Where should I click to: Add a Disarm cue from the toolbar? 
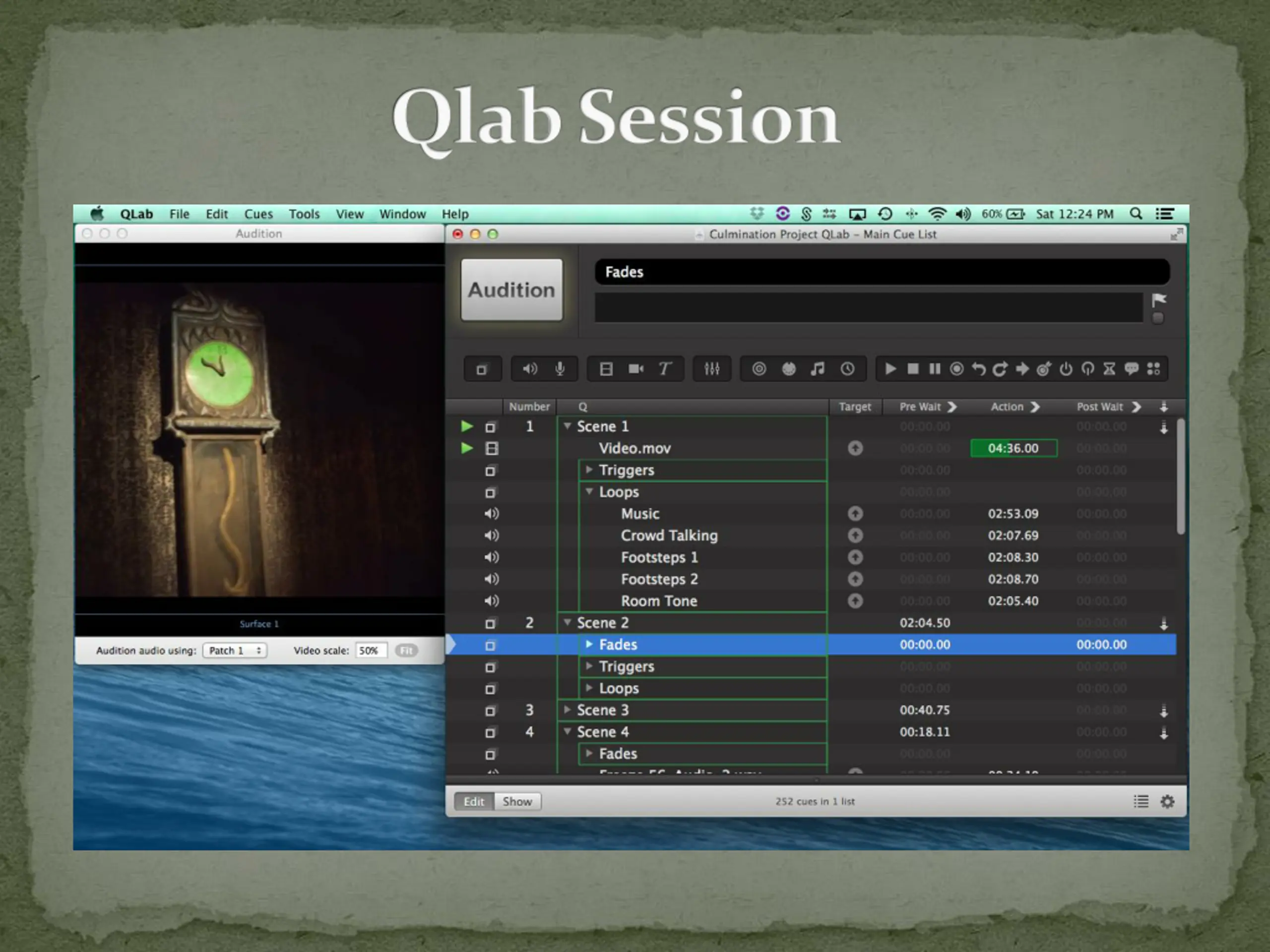[1087, 369]
